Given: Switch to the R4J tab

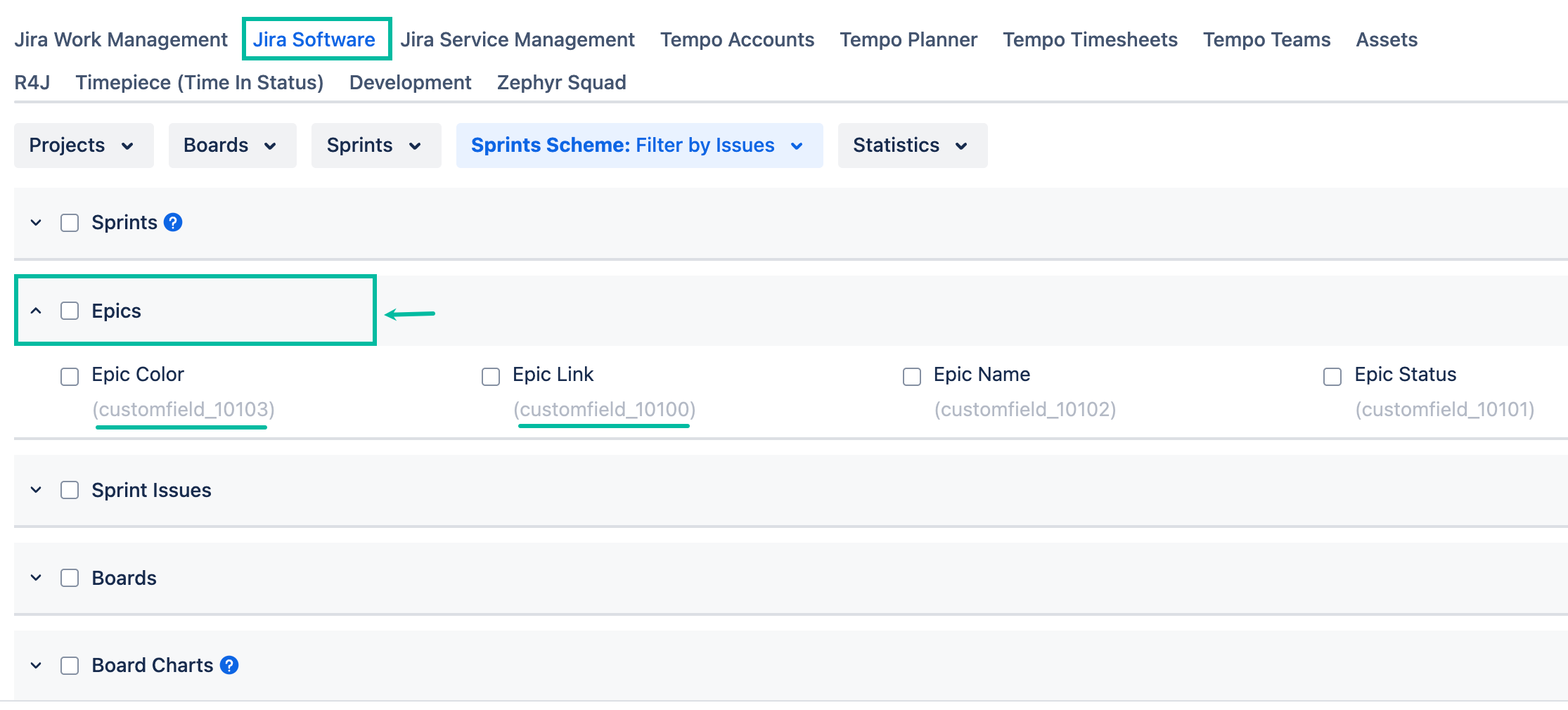Looking at the screenshot, I should pyautogui.click(x=32, y=82).
